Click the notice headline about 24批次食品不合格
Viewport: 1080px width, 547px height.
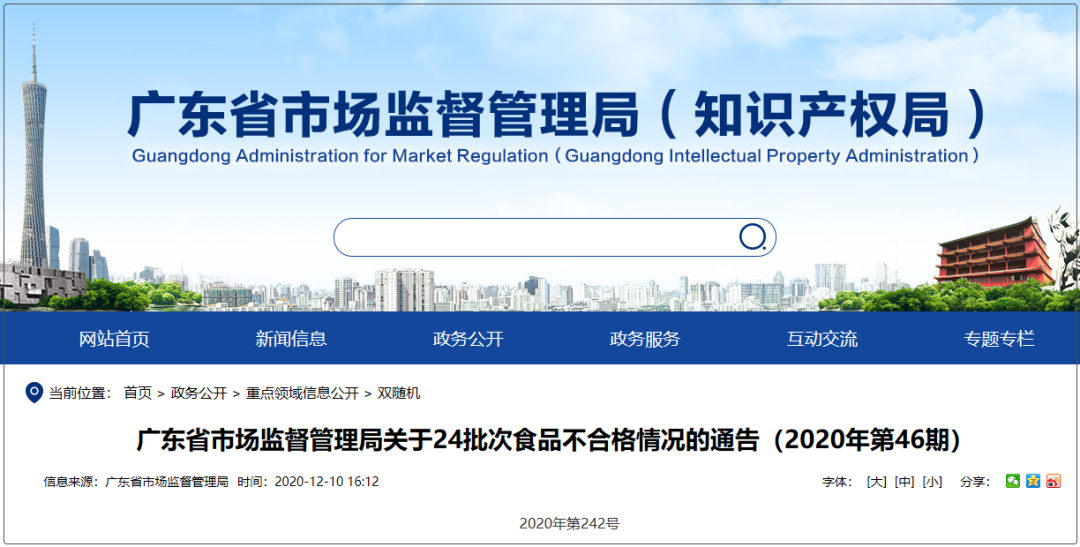549,440
